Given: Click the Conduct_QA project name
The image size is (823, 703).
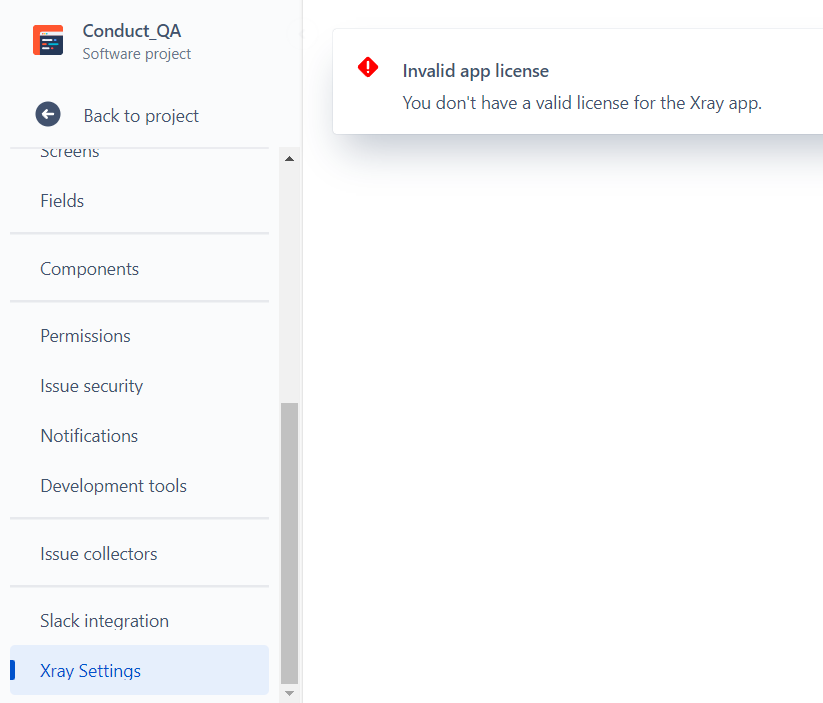Looking at the screenshot, I should click(132, 31).
